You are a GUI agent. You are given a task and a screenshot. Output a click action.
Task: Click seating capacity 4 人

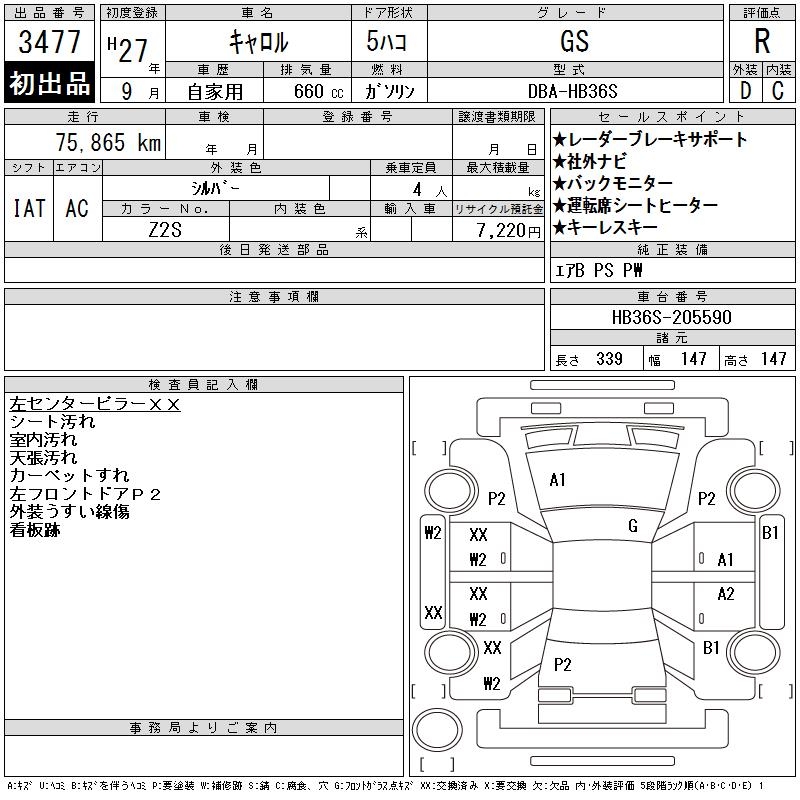coord(430,190)
